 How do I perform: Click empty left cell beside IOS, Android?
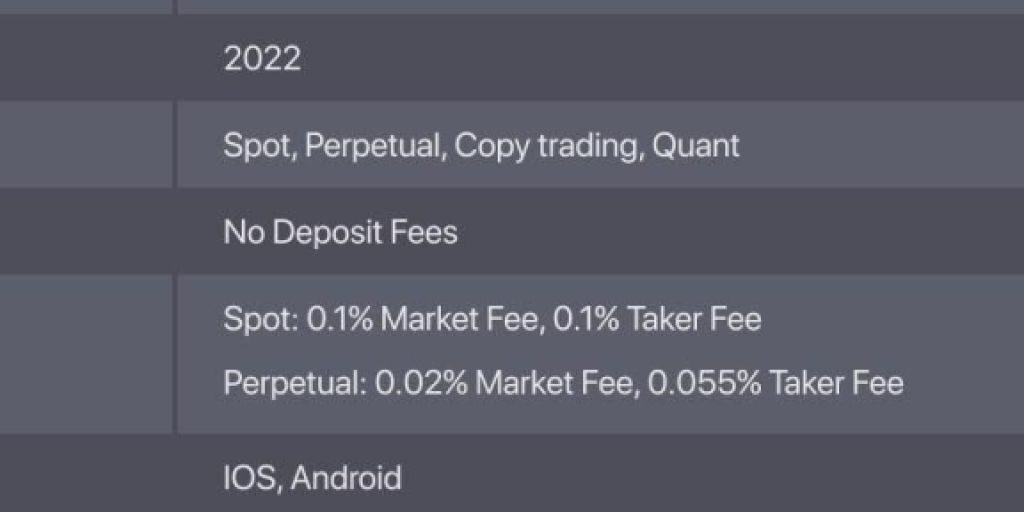(x=87, y=475)
